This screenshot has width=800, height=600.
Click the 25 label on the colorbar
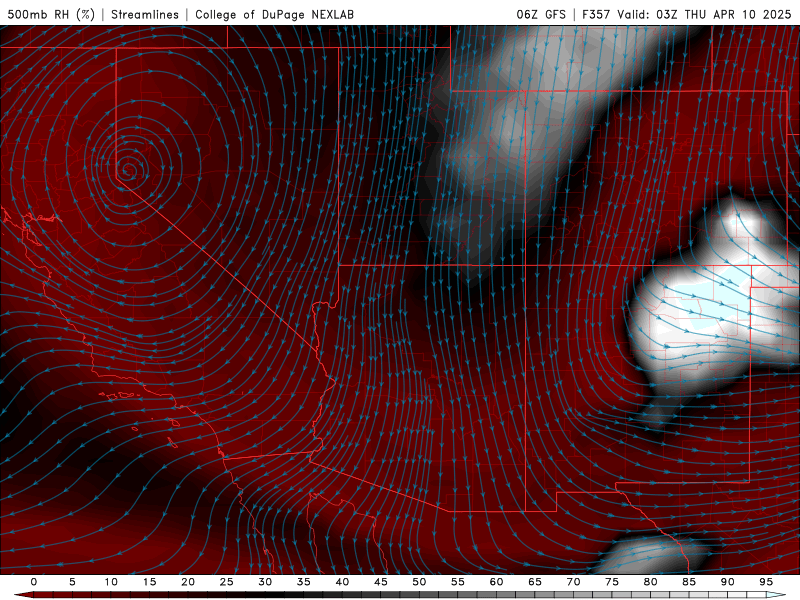pyautogui.click(x=227, y=582)
